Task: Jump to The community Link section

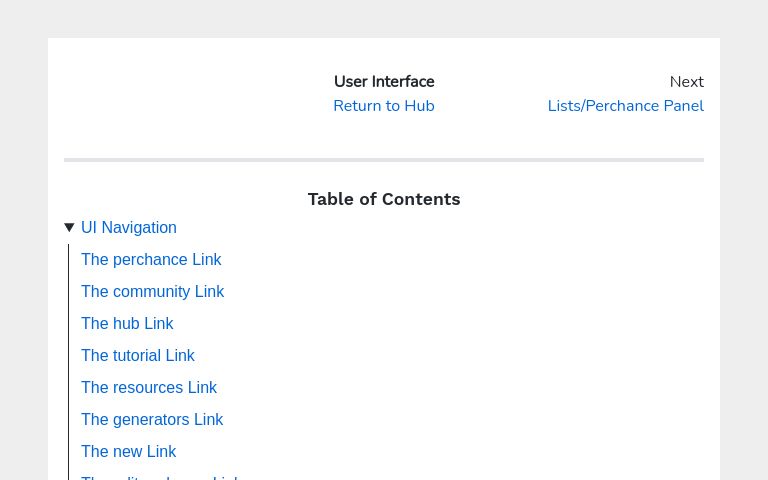Action: tap(152, 292)
